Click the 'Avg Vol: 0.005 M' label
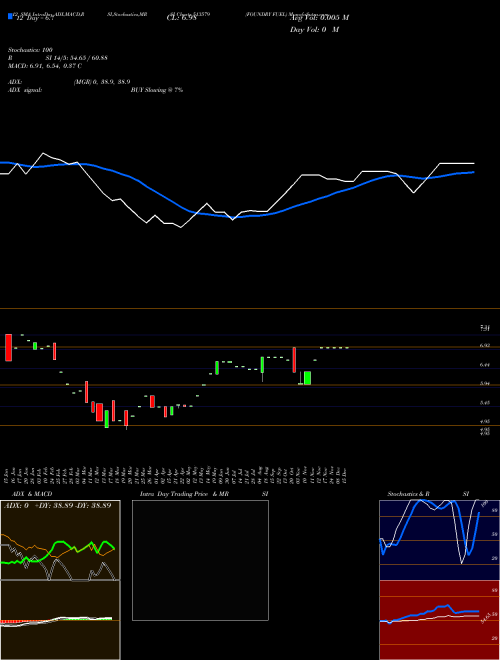Screen dimensions: 500x660 [319, 18]
